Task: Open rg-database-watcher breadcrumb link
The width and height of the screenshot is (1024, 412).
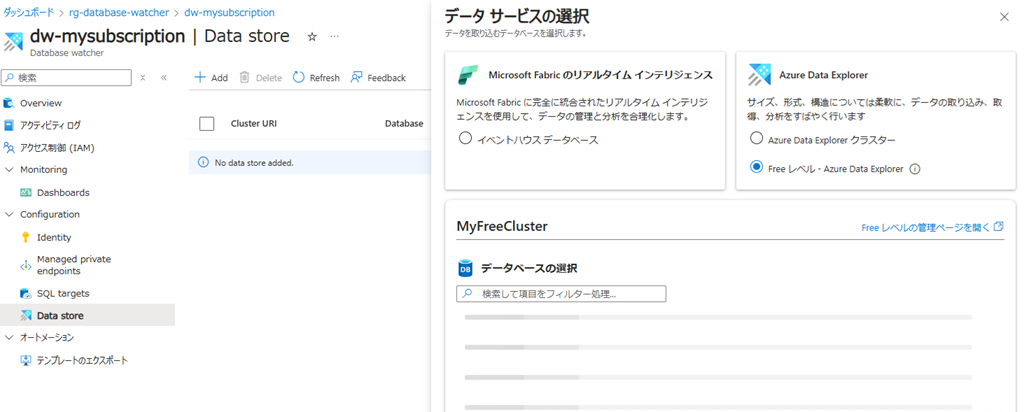Action: coord(119,12)
